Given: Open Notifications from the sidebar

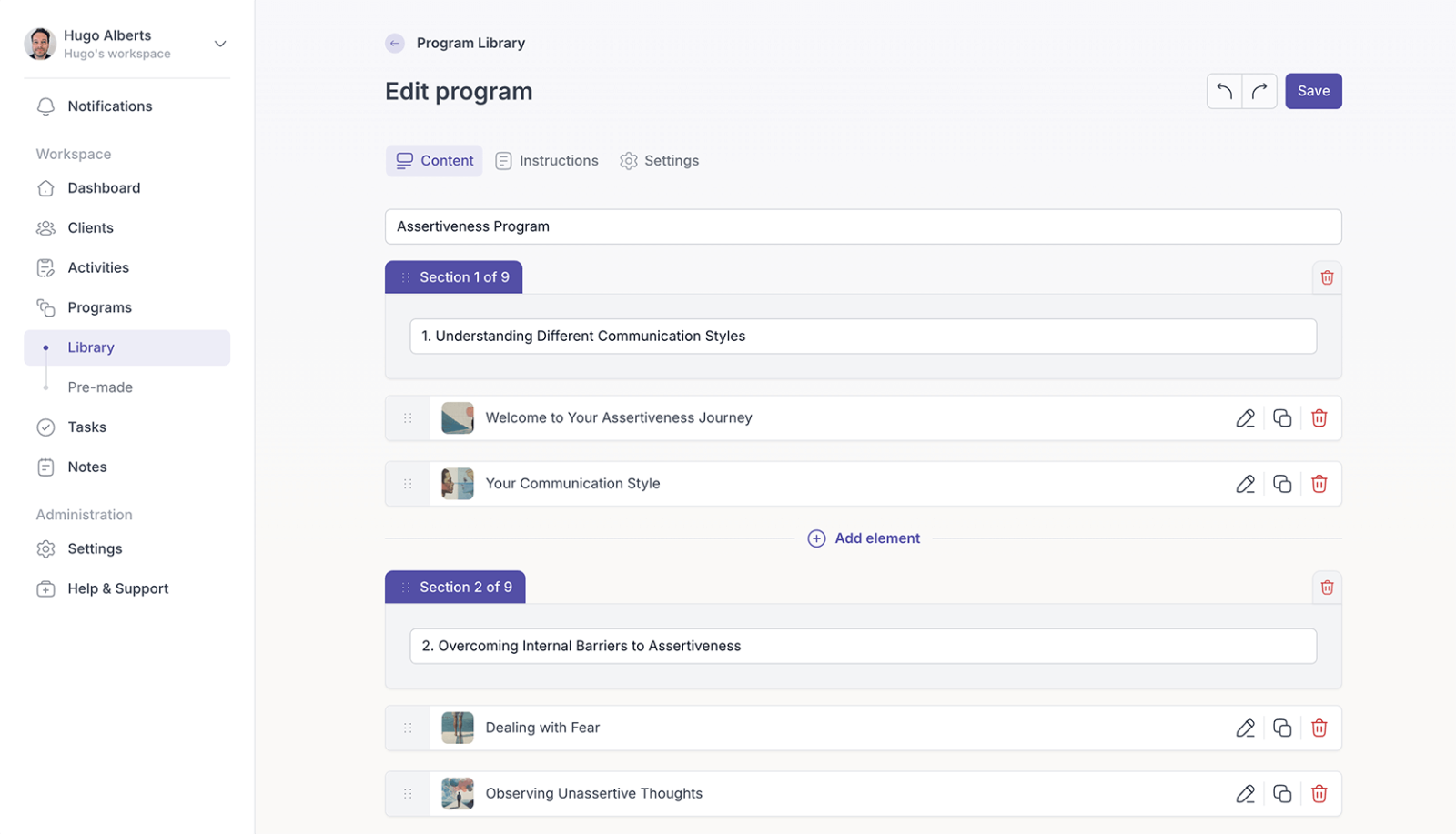Looking at the screenshot, I should point(109,106).
